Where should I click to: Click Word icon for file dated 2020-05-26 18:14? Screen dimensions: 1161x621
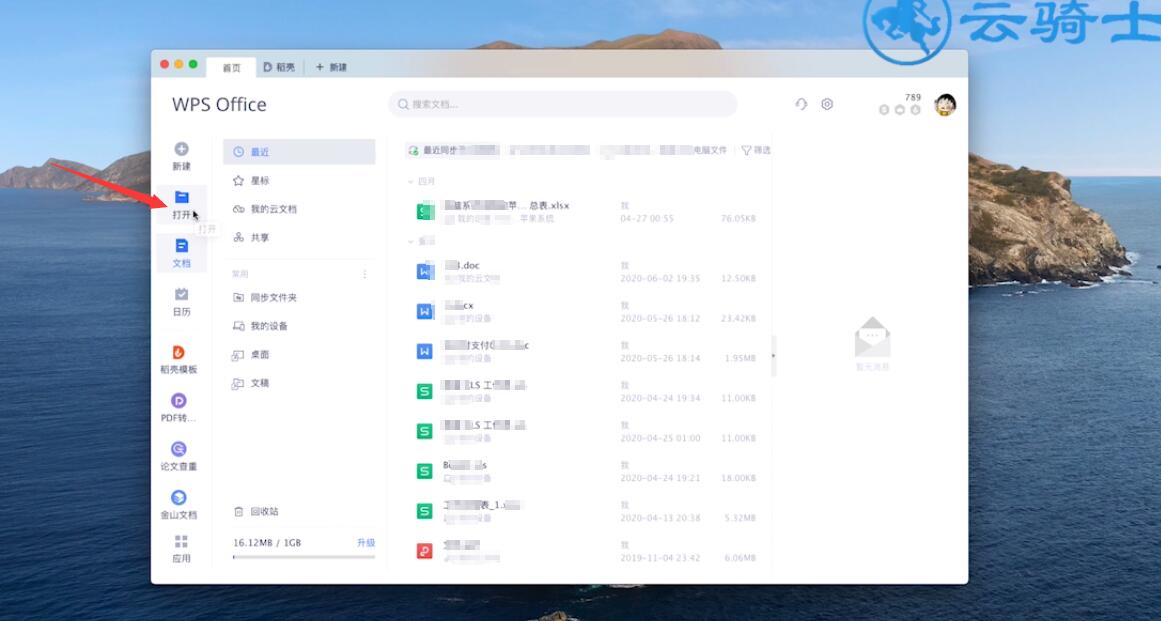point(424,352)
